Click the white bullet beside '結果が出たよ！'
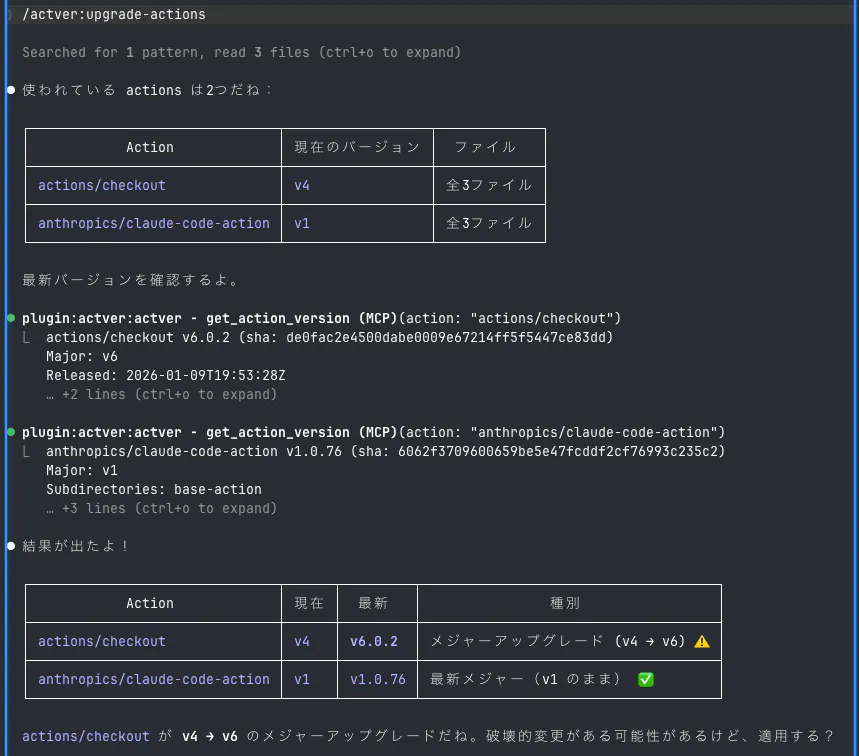 [11, 546]
